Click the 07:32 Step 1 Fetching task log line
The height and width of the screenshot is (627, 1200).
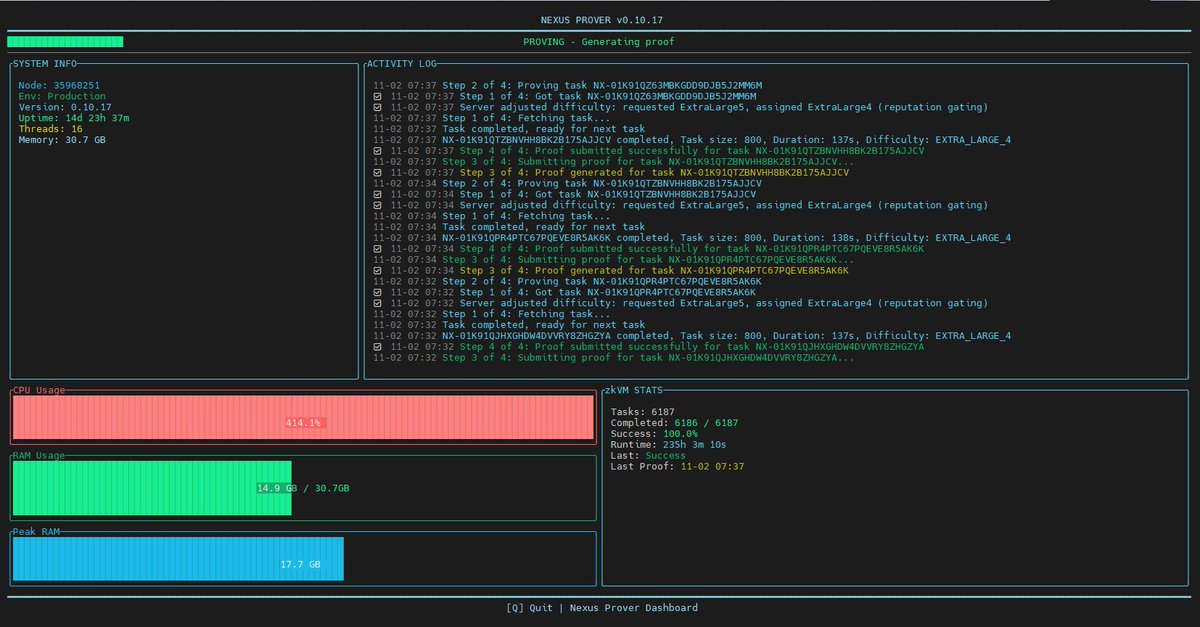coord(490,314)
